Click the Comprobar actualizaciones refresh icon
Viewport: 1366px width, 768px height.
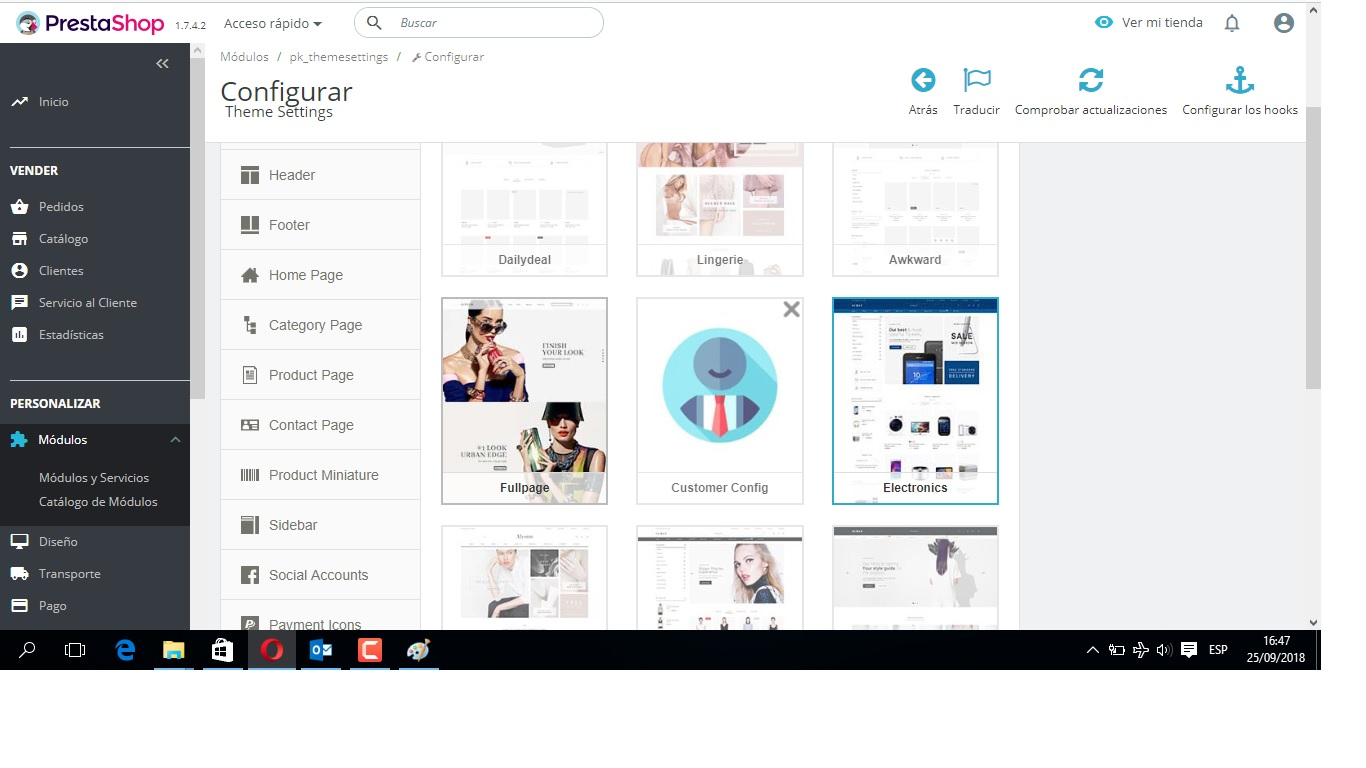pos(1091,80)
